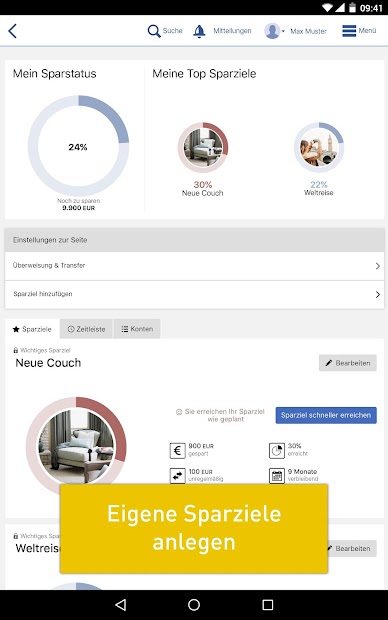
Task: Tap the Android home button
Action: (194, 605)
